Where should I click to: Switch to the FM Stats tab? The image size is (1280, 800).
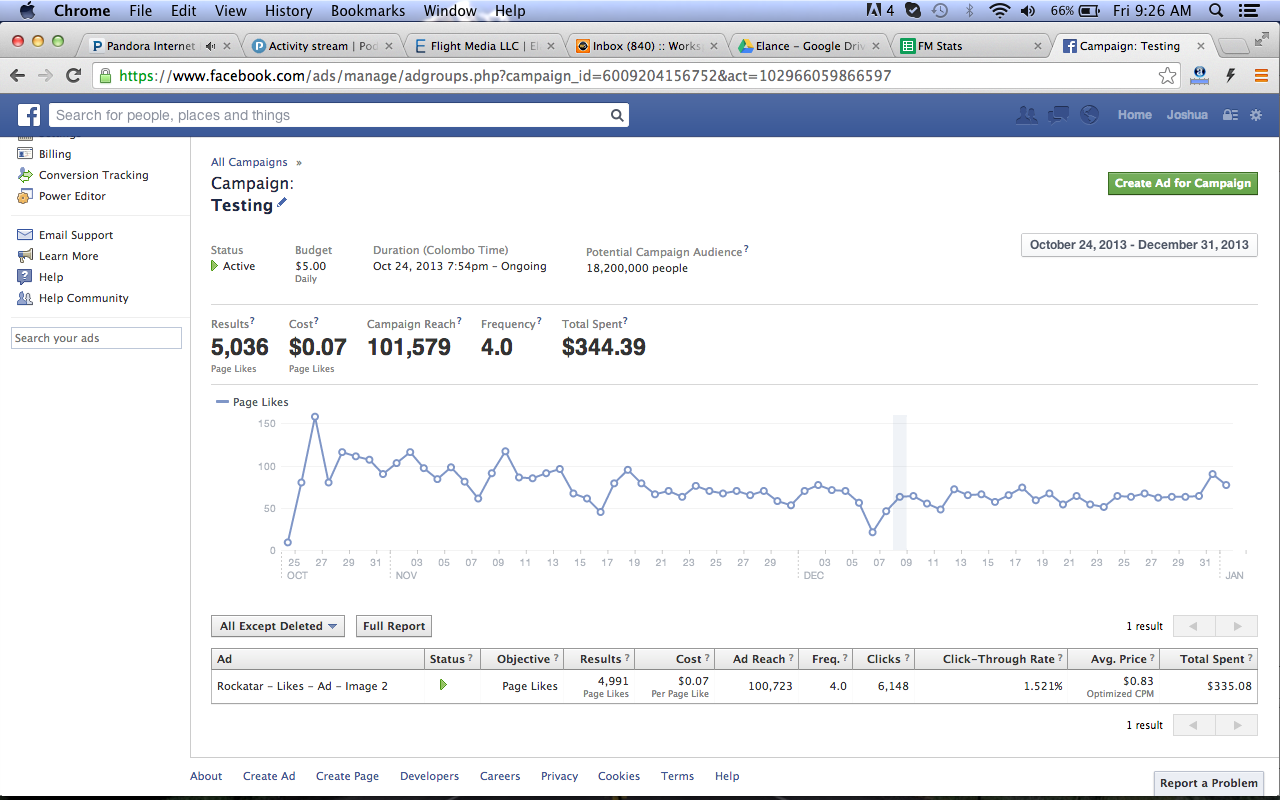[970, 46]
